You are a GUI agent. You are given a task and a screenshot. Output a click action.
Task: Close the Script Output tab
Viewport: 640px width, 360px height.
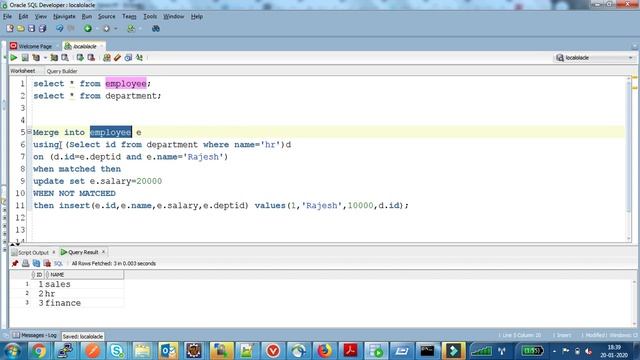click(54, 252)
